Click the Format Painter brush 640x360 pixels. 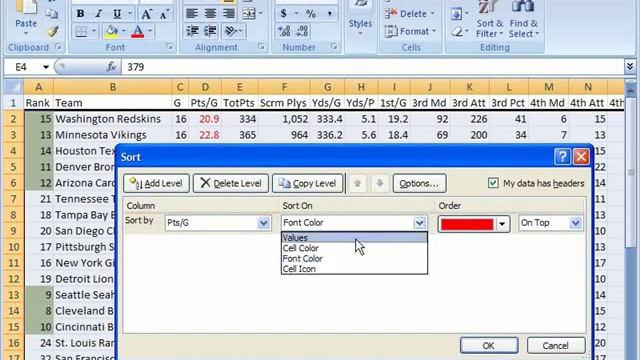52,31
